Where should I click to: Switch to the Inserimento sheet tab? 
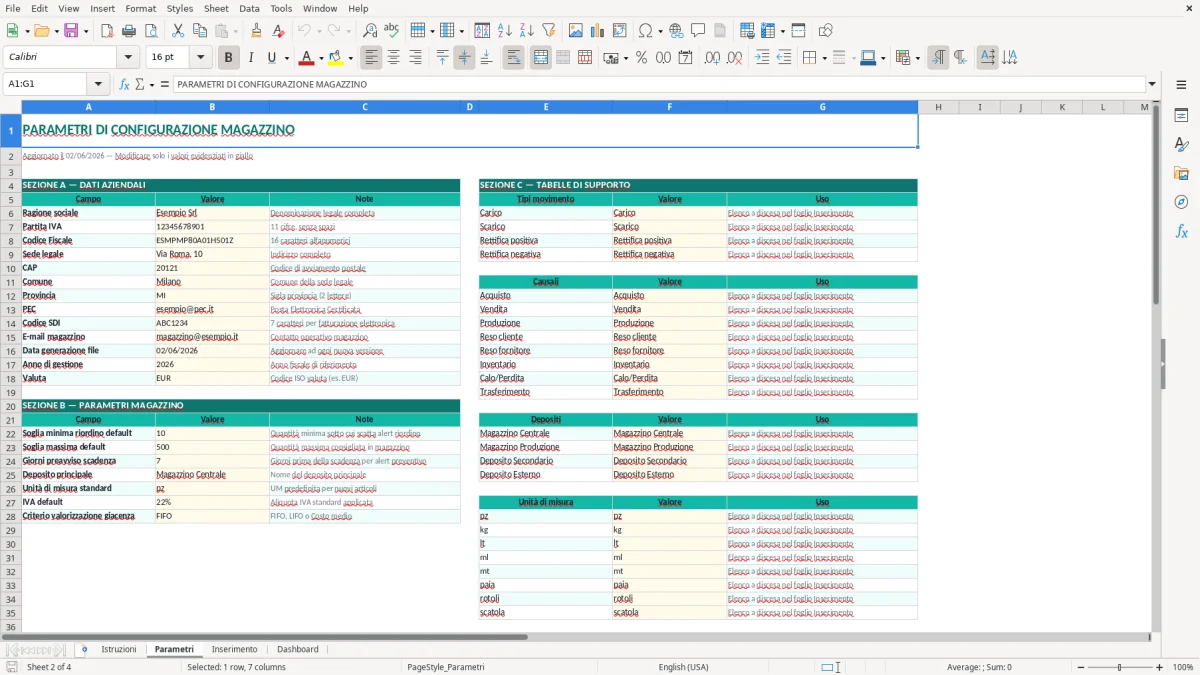point(235,649)
